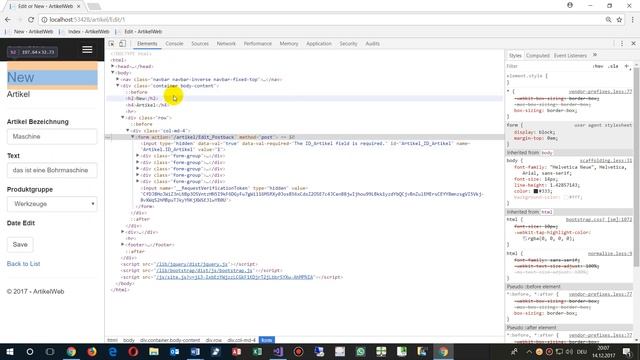Collapse the div col-md-4 node

[128, 131]
